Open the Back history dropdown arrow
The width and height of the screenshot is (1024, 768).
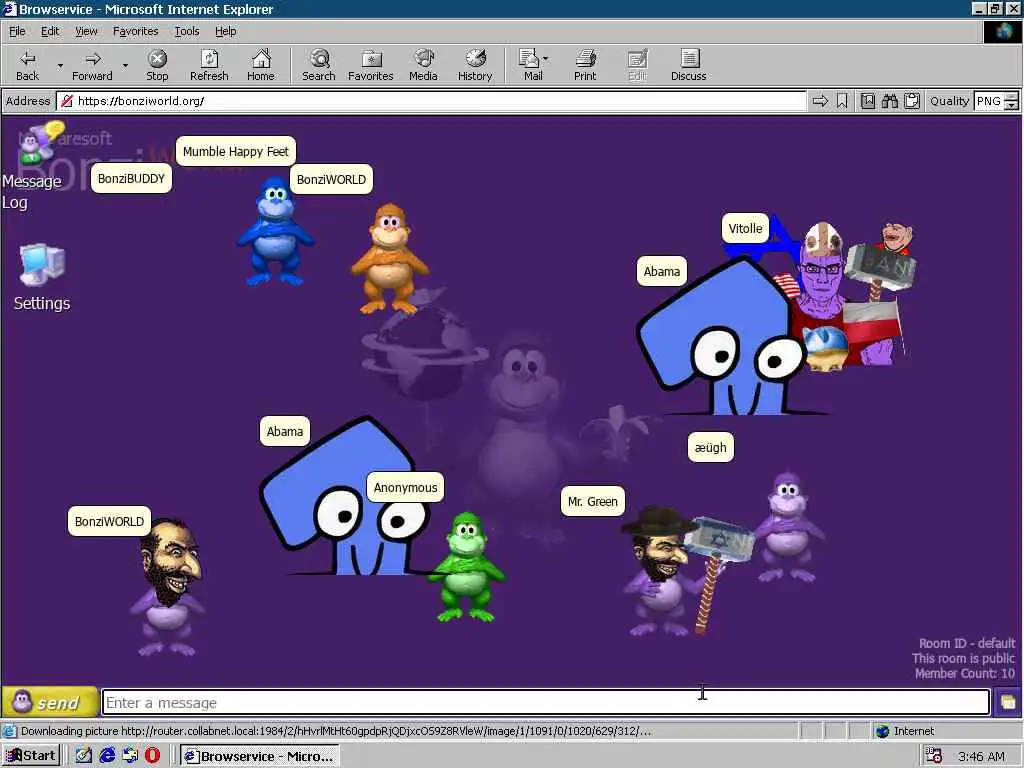click(60, 65)
